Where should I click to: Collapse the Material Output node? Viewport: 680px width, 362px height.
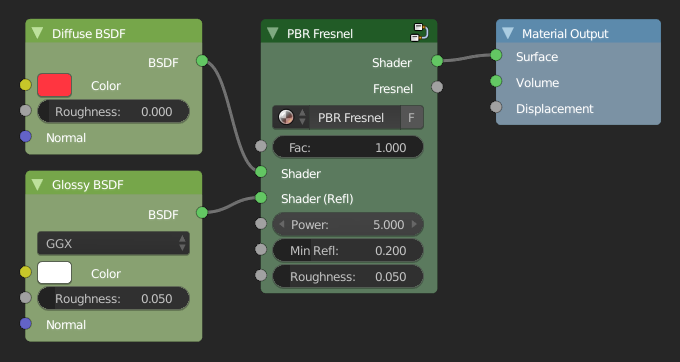point(508,33)
